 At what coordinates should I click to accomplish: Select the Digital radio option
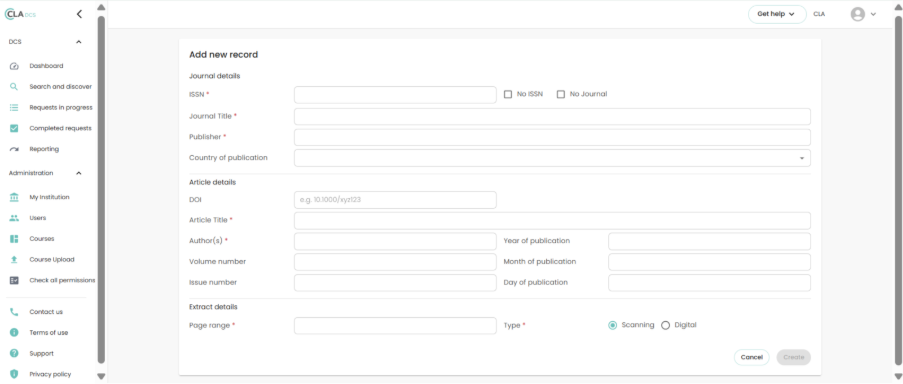[666, 325]
